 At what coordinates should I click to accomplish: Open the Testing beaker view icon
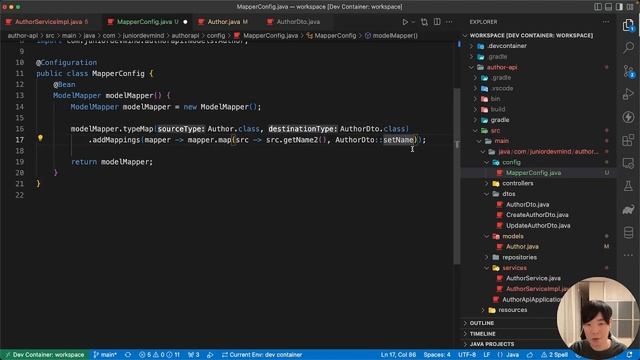pyautogui.click(x=628, y=187)
